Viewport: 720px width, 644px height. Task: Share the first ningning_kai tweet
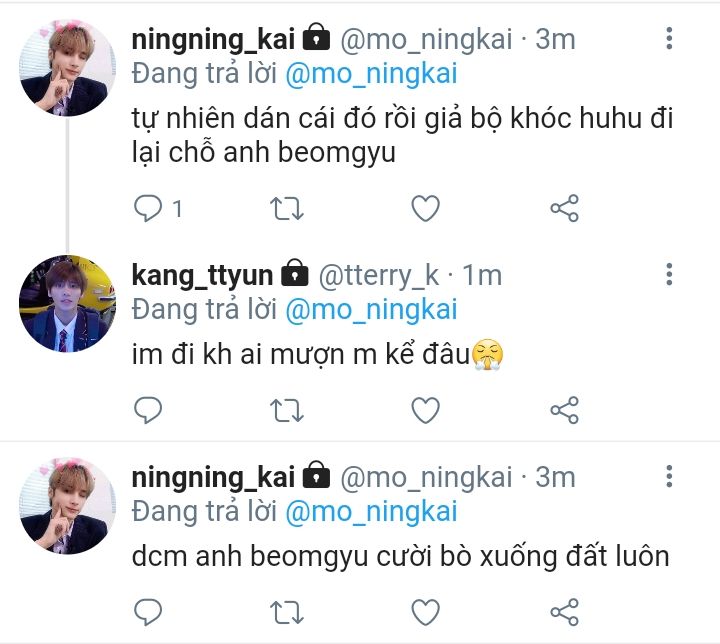point(564,208)
